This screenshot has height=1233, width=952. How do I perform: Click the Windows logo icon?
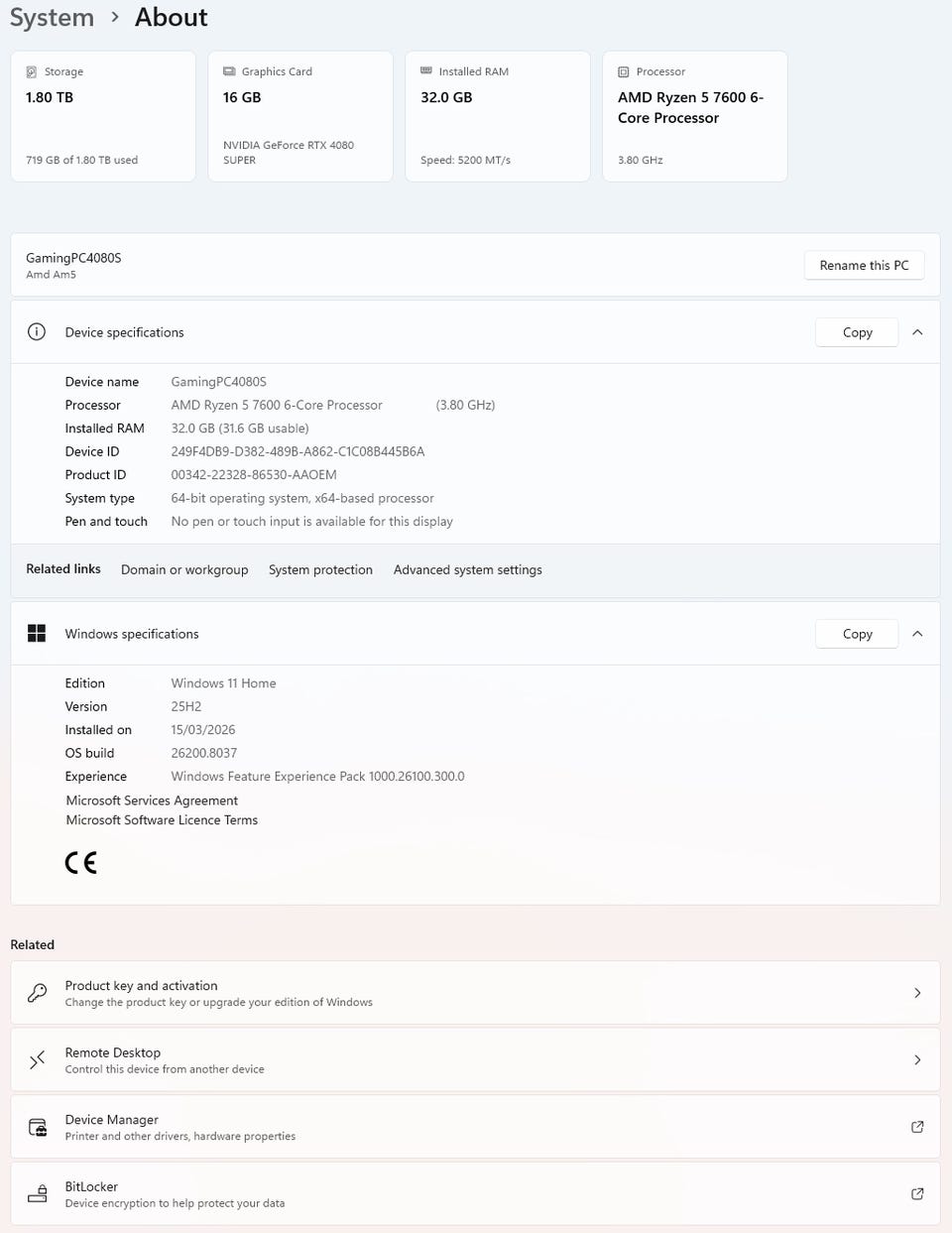coord(37,634)
